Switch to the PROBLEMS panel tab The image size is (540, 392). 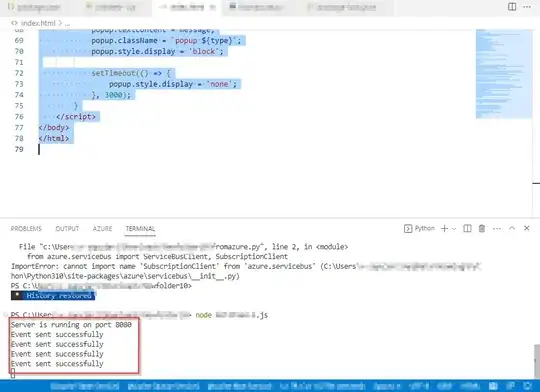point(26,229)
